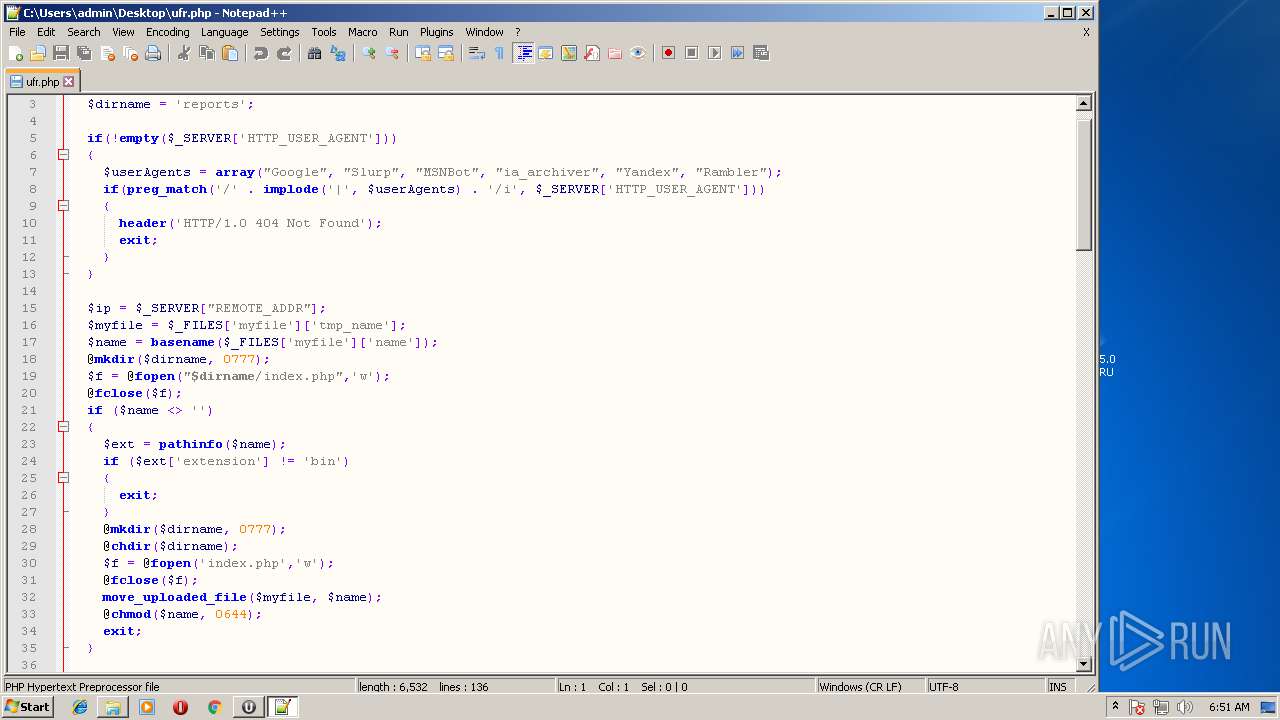Start macro recording red button

(x=668, y=53)
